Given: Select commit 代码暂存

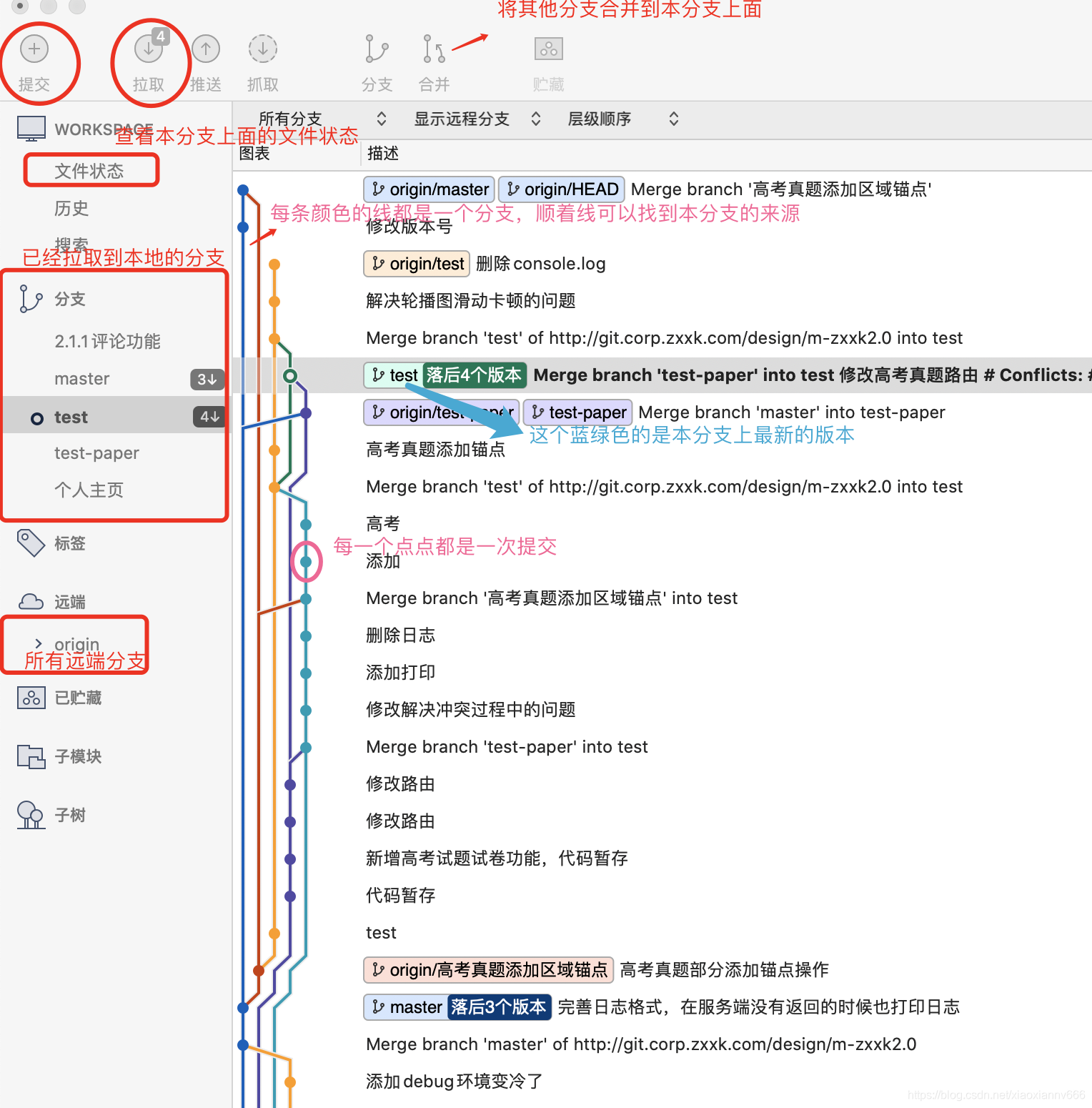Looking at the screenshot, I should coord(400,896).
